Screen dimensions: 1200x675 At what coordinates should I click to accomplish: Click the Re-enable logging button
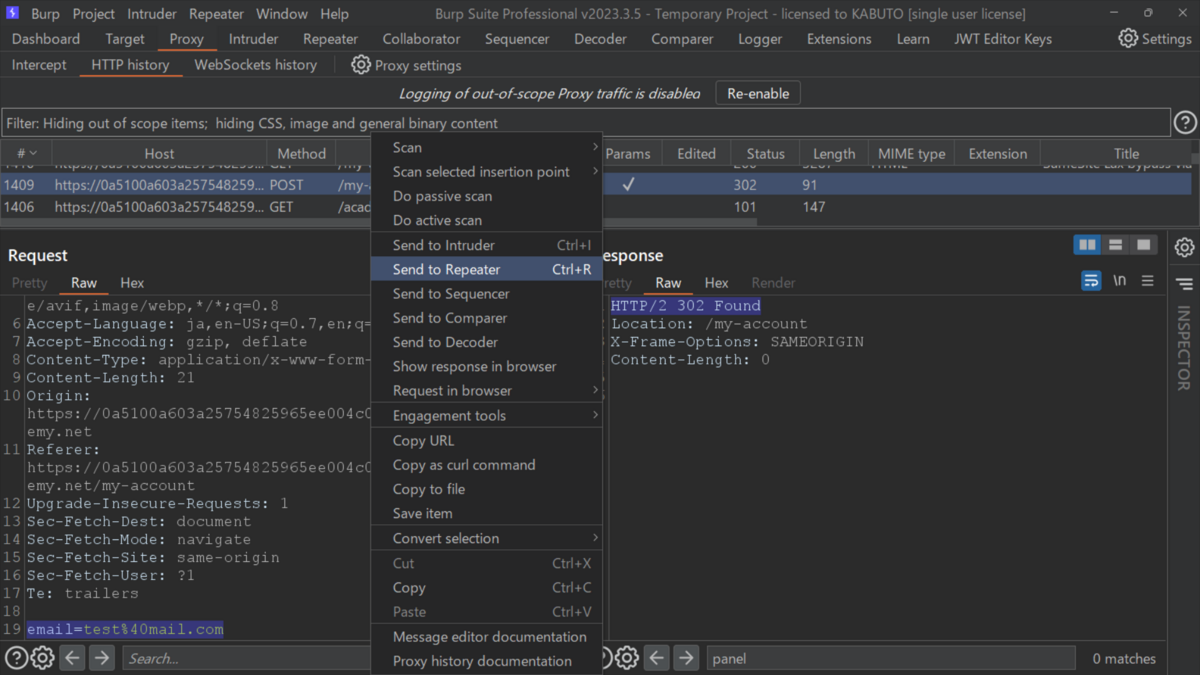click(x=758, y=93)
